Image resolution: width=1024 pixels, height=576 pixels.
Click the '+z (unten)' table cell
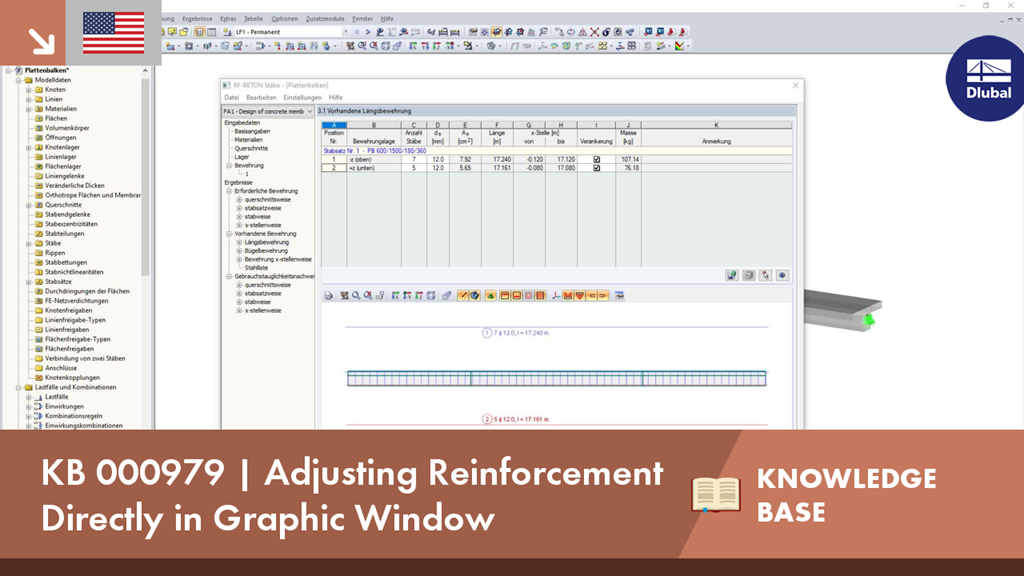[x=374, y=168]
